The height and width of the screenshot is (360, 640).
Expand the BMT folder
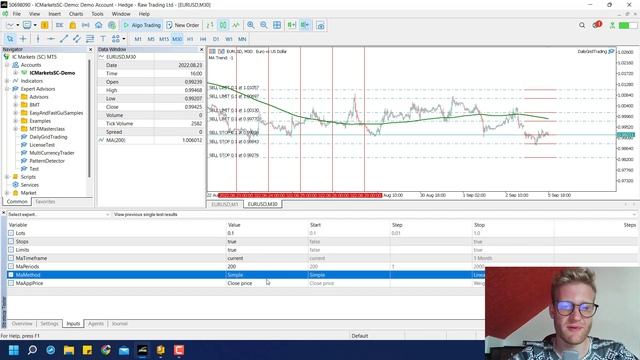15,105
